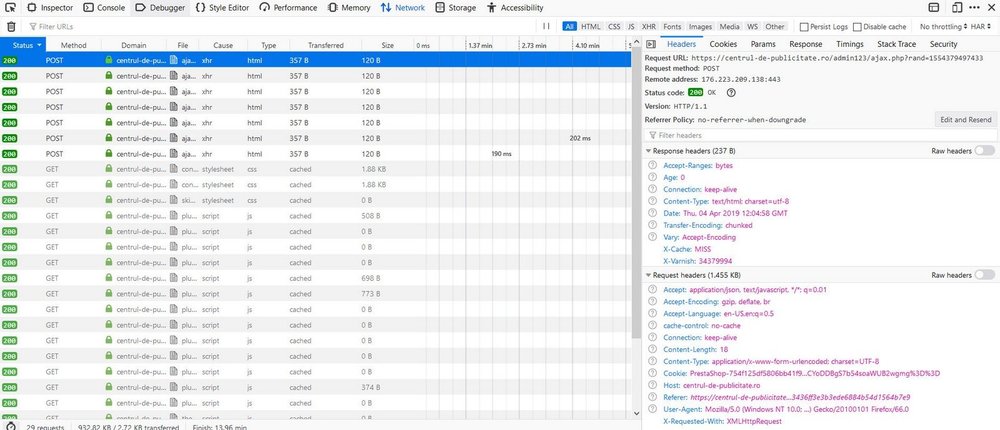Sort by Method column
Screen dimensions: 1000x430
pos(73,45)
